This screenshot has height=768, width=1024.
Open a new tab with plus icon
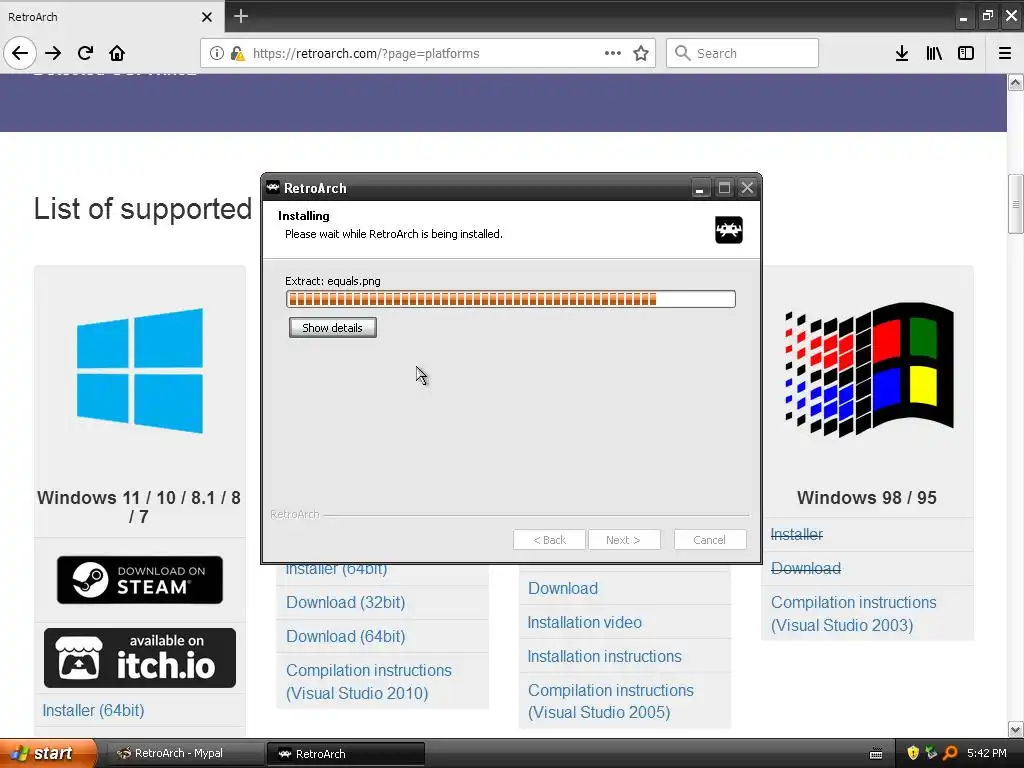(x=241, y=16)
